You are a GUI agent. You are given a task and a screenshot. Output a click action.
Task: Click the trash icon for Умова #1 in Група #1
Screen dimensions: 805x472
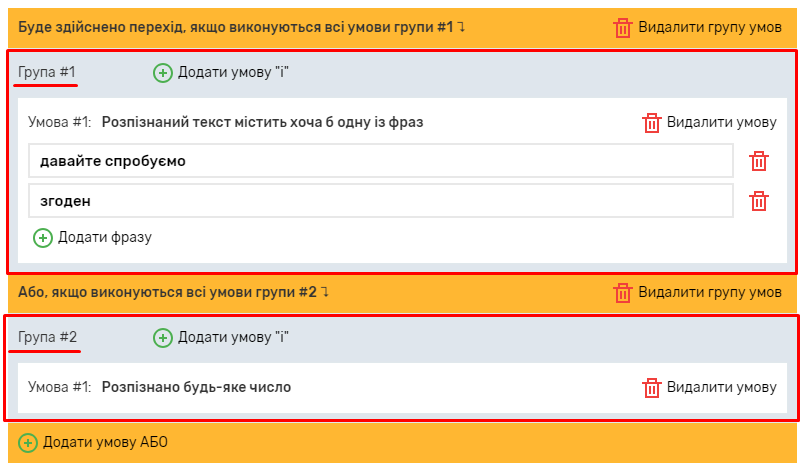point(652,122)
